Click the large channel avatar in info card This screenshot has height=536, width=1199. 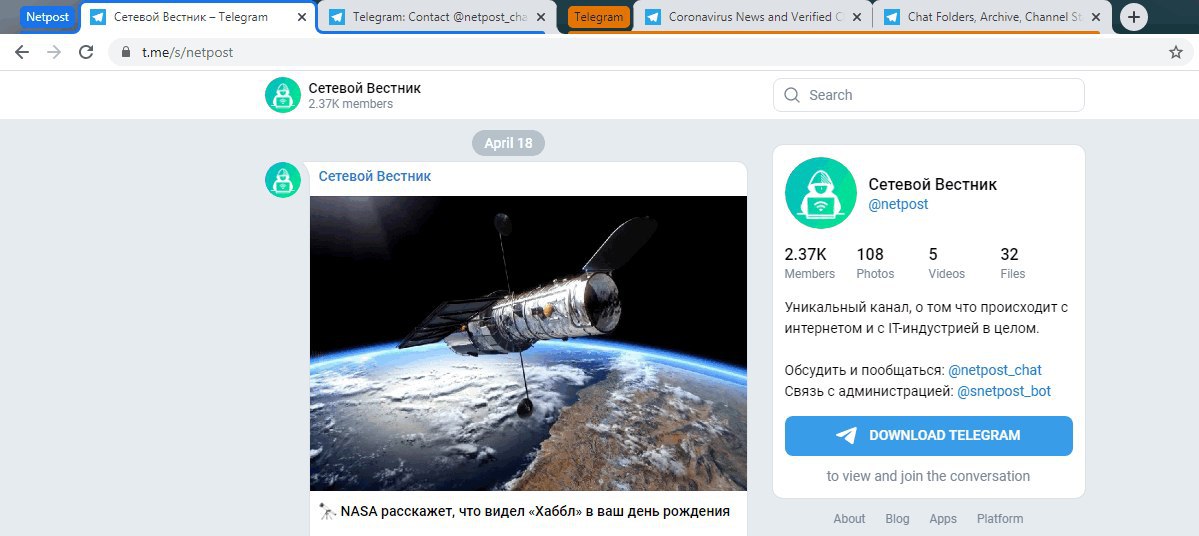point(820,193)
